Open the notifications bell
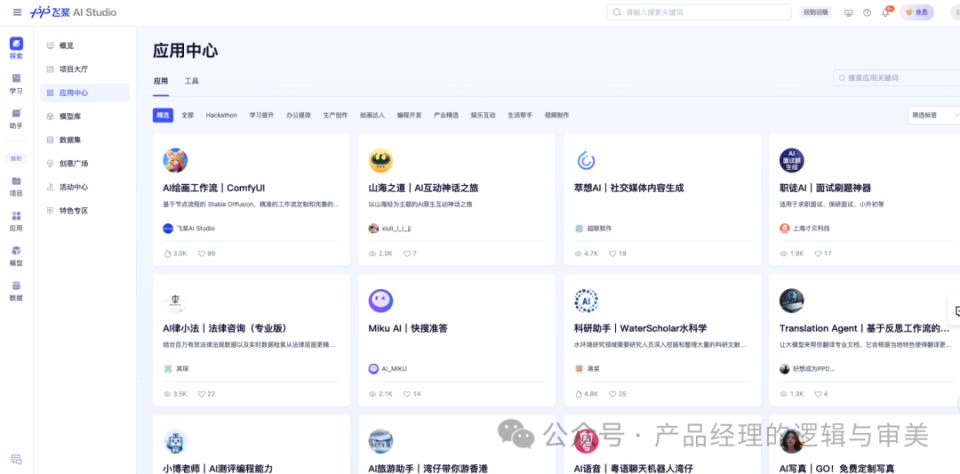The height and width of the screenshot is (474, 960). pos(885,12)
